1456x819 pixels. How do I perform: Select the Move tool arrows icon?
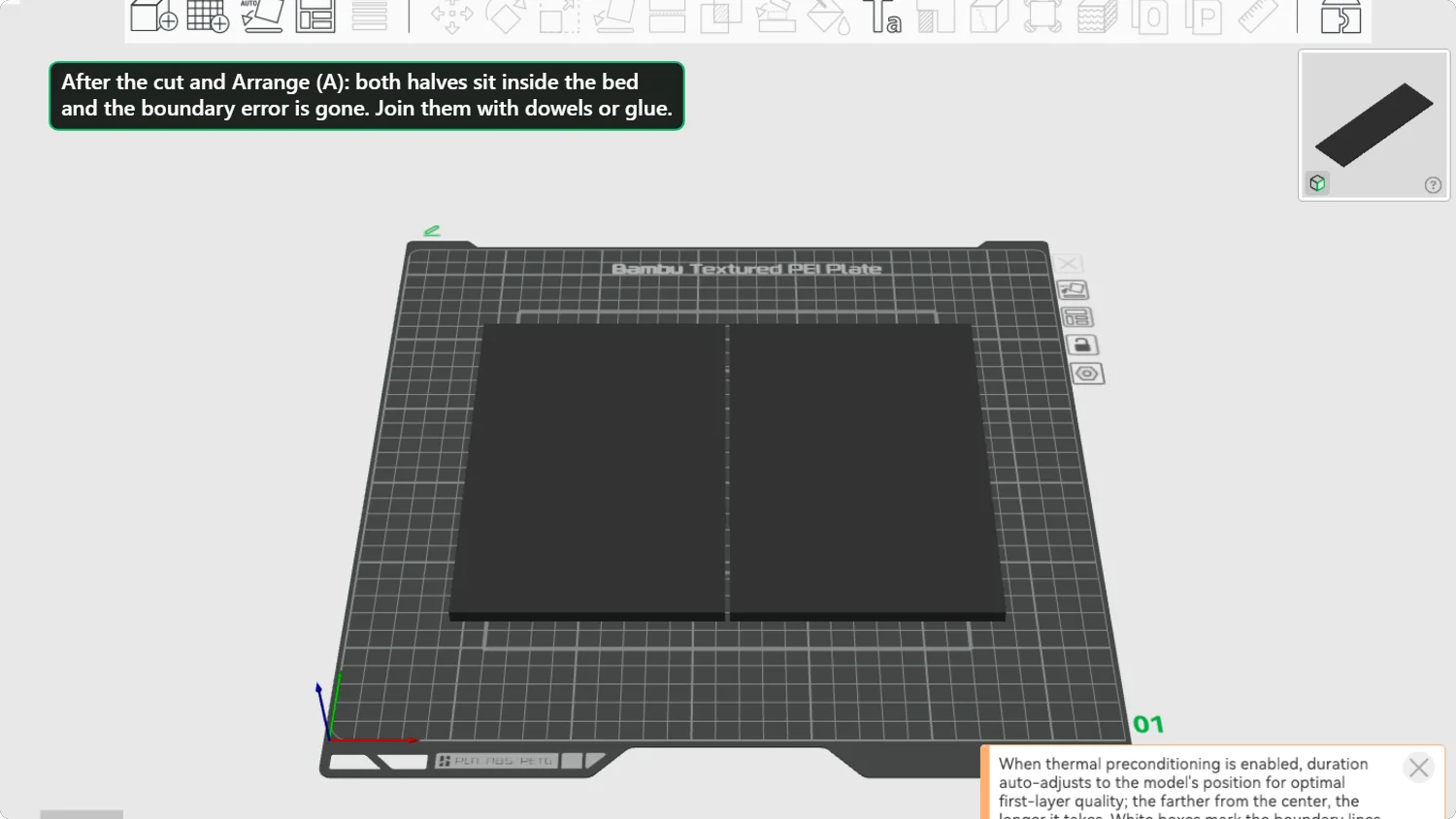[452, 16]
